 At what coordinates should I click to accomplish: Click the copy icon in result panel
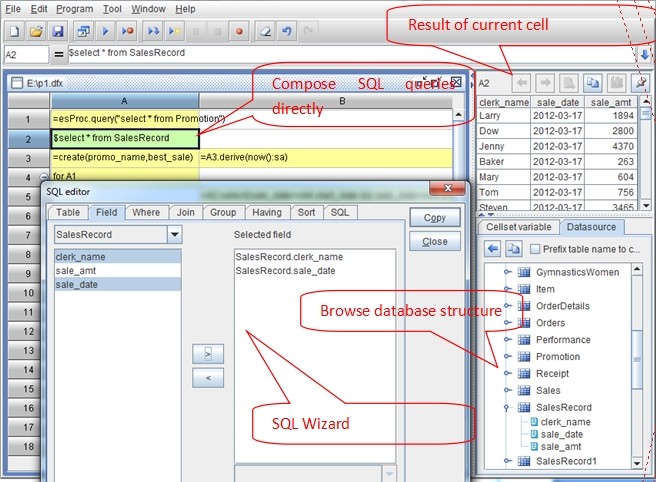593,83
